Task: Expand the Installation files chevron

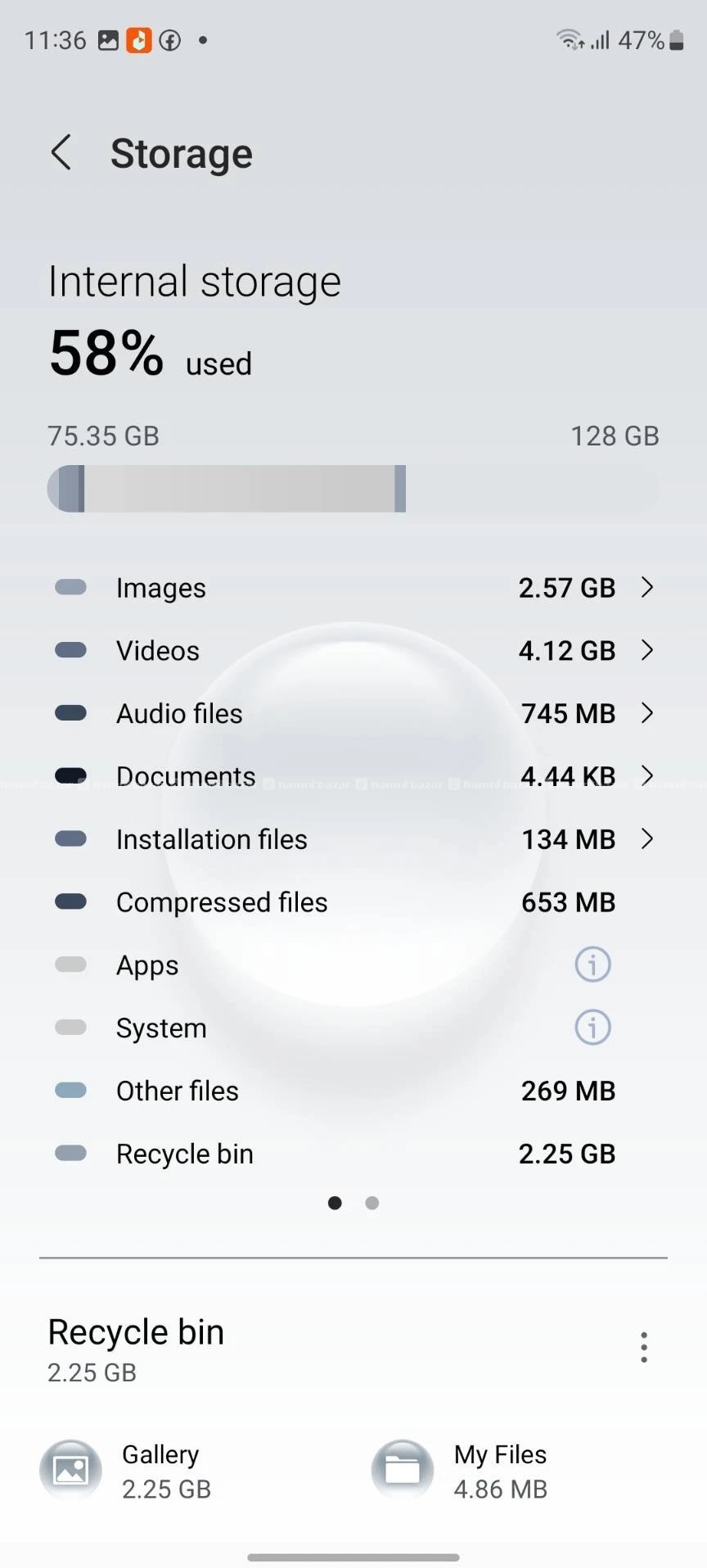Action: [647, 838]
